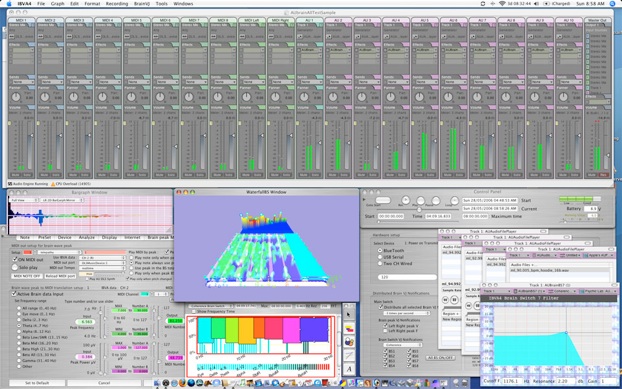Adjust the MIDI 1 volume fader
This screenshot has height=389, width=622.
click(x=31, y=136)
